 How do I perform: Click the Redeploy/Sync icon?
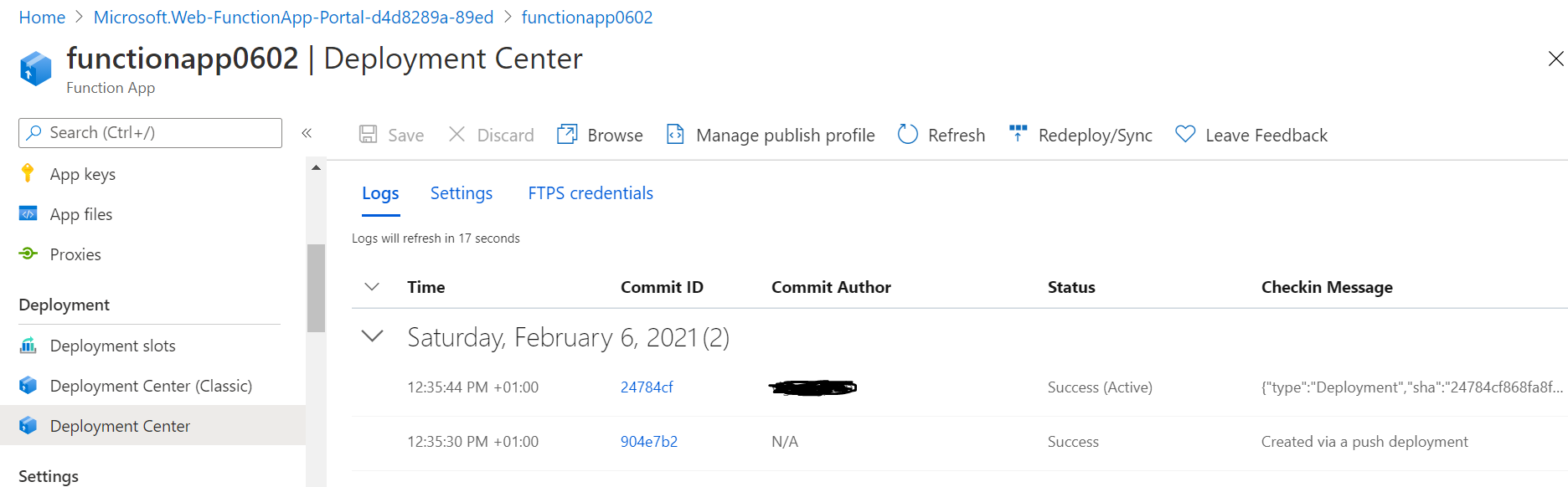click(1018, 134)
